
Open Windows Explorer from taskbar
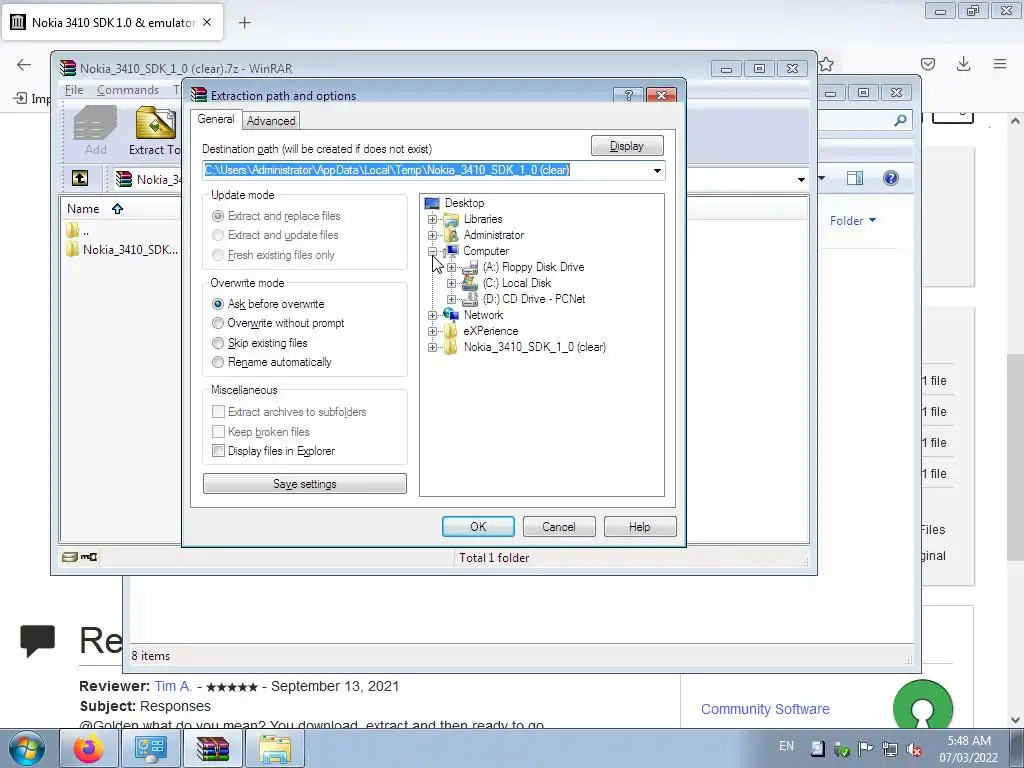[275, 748]
